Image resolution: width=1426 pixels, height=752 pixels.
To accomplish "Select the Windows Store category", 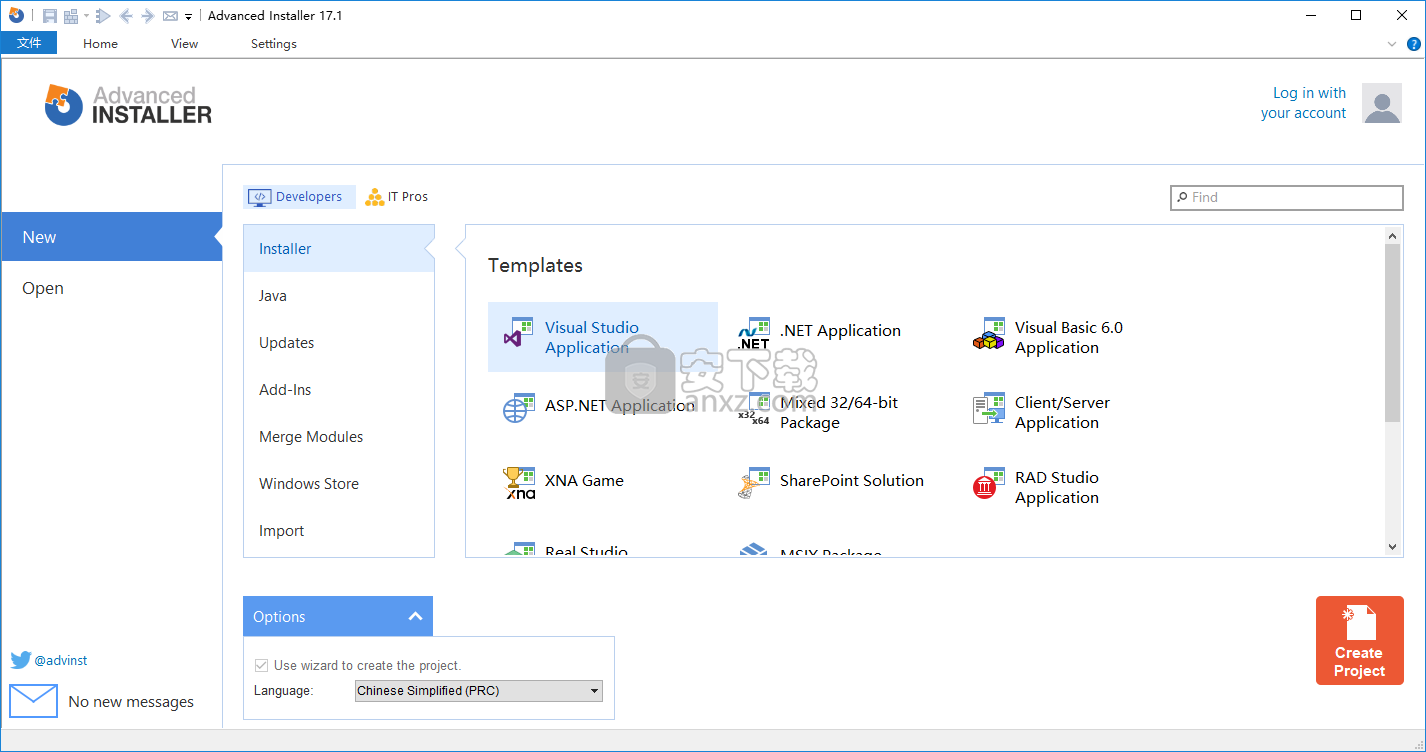I will pyautogui.click(x=338, y=483).
